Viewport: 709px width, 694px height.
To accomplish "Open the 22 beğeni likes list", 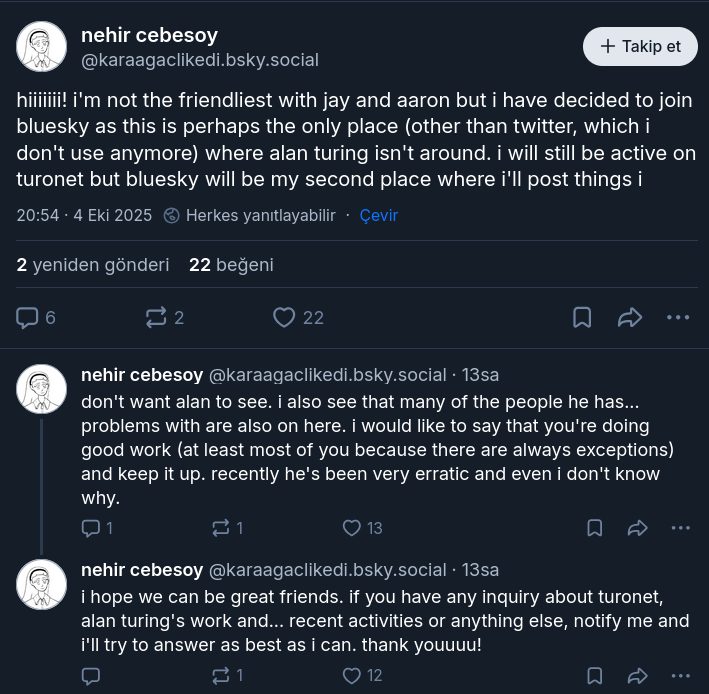I will [x=231, y=265].
